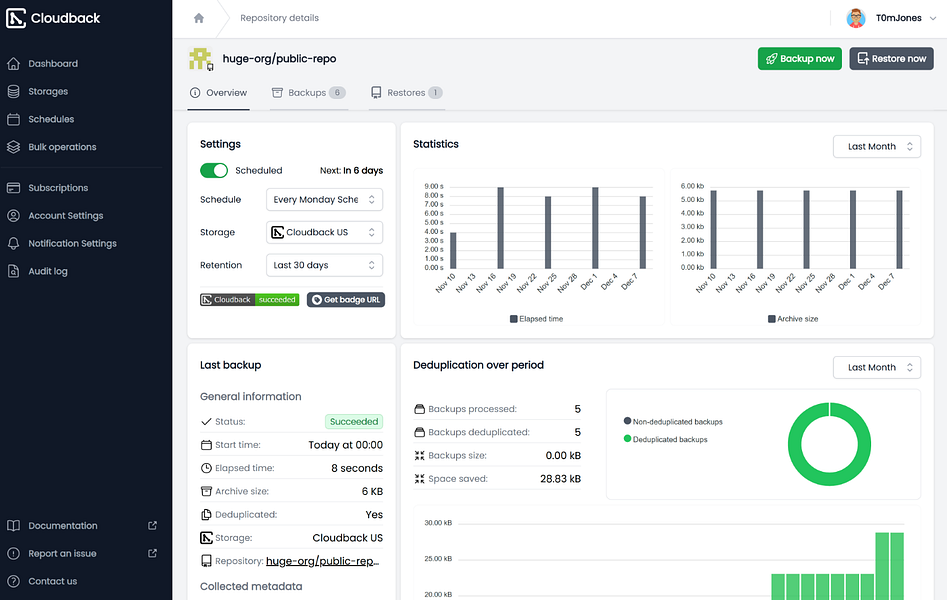Click '8 seconds' elapsed time value
This screenshot has height=600, width=947.
pos(357,468)
